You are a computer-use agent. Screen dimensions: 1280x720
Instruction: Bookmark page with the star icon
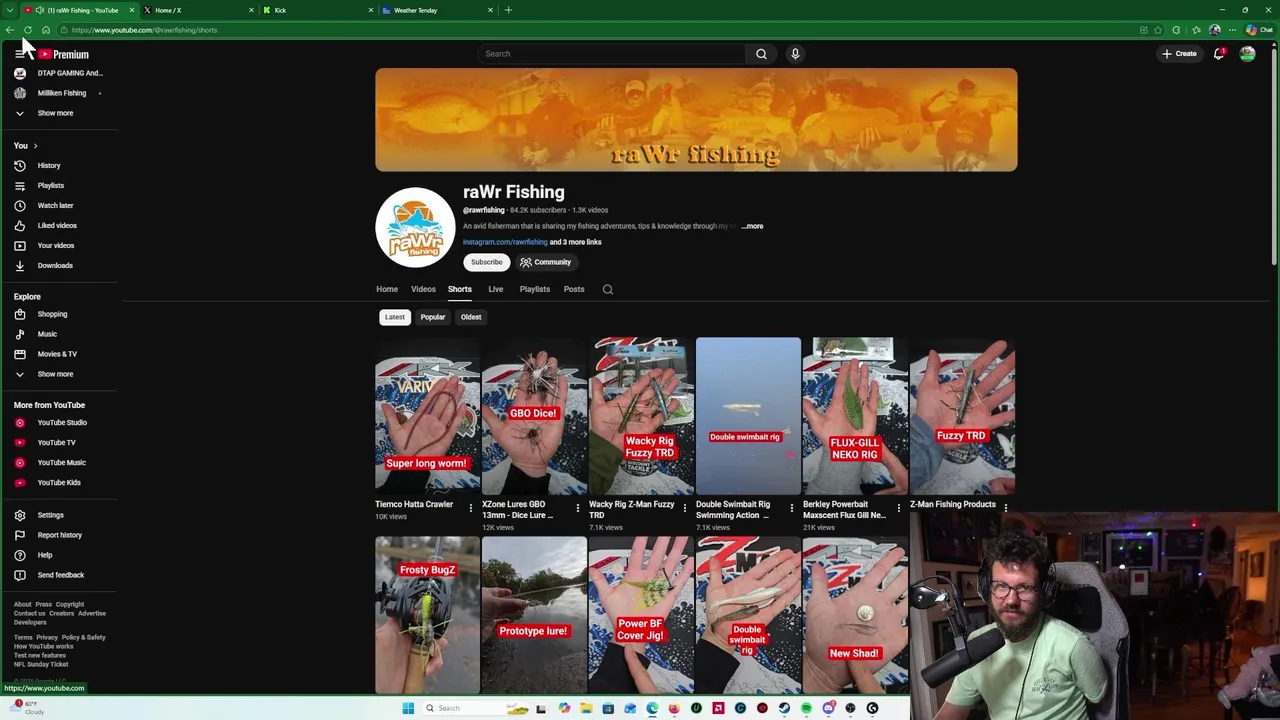coord(1158,30)
